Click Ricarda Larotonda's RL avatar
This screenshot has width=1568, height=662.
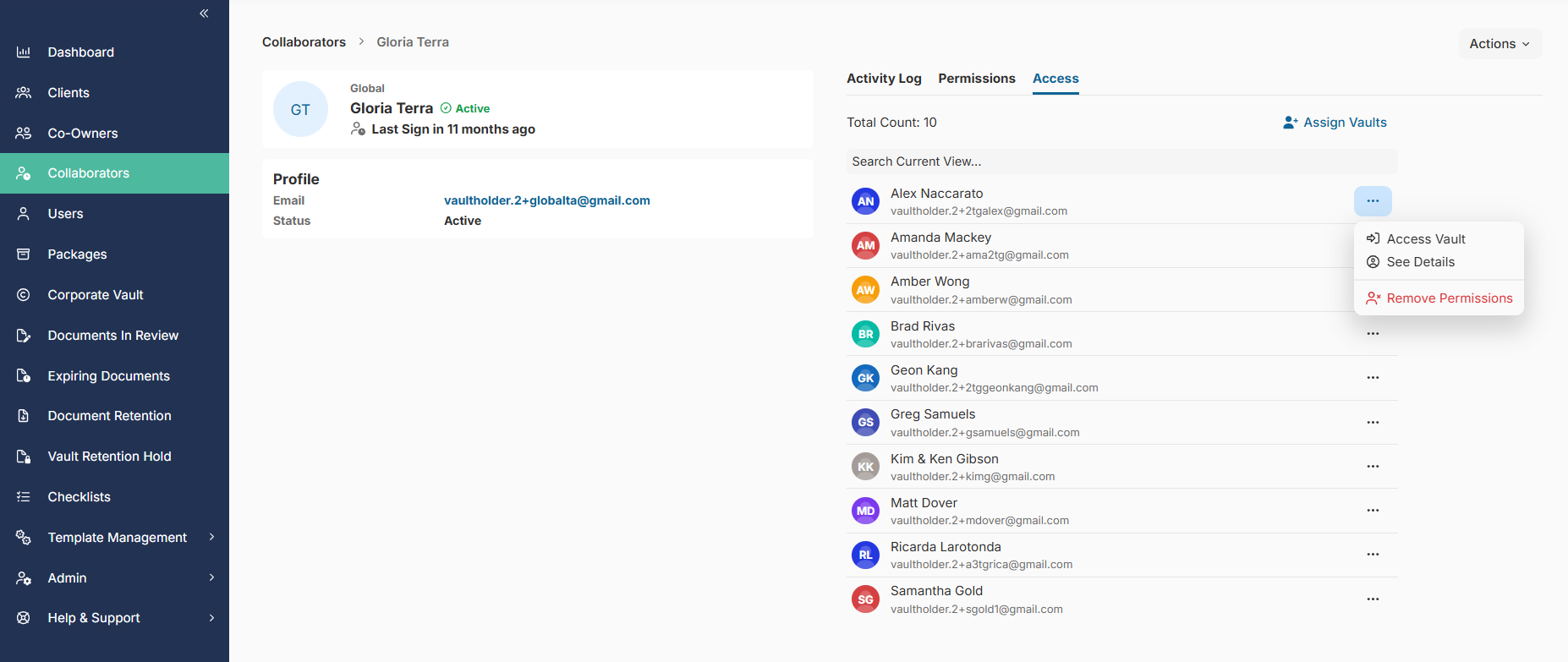[865, 555]
